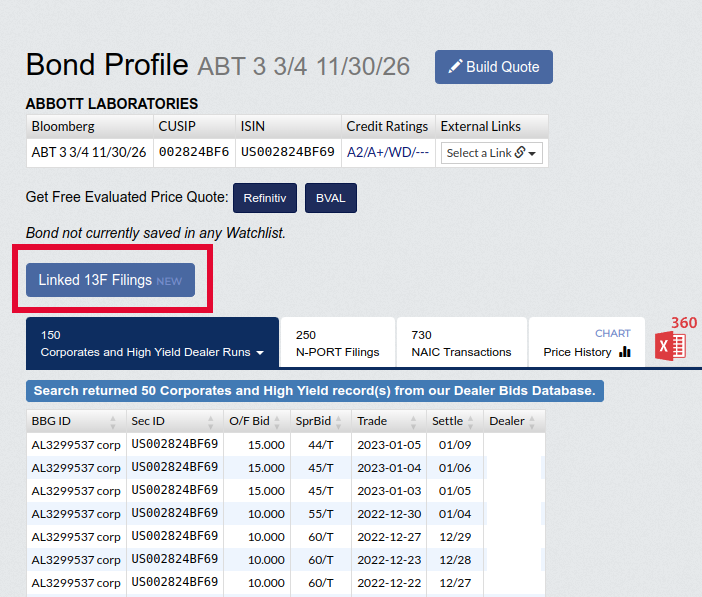
Task: Click the ABBOTT LABORATORIES issuer heading
Action: tap(112, 103)
